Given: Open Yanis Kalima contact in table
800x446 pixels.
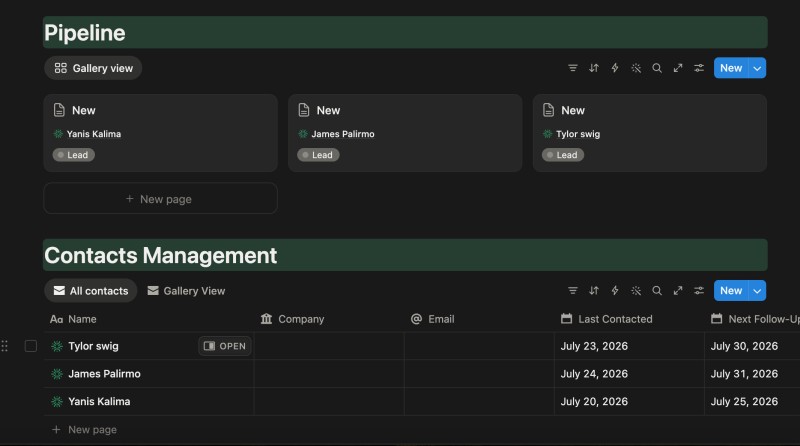Looking at the screenshot, I should pyautogui.click(x=99, y=402).
